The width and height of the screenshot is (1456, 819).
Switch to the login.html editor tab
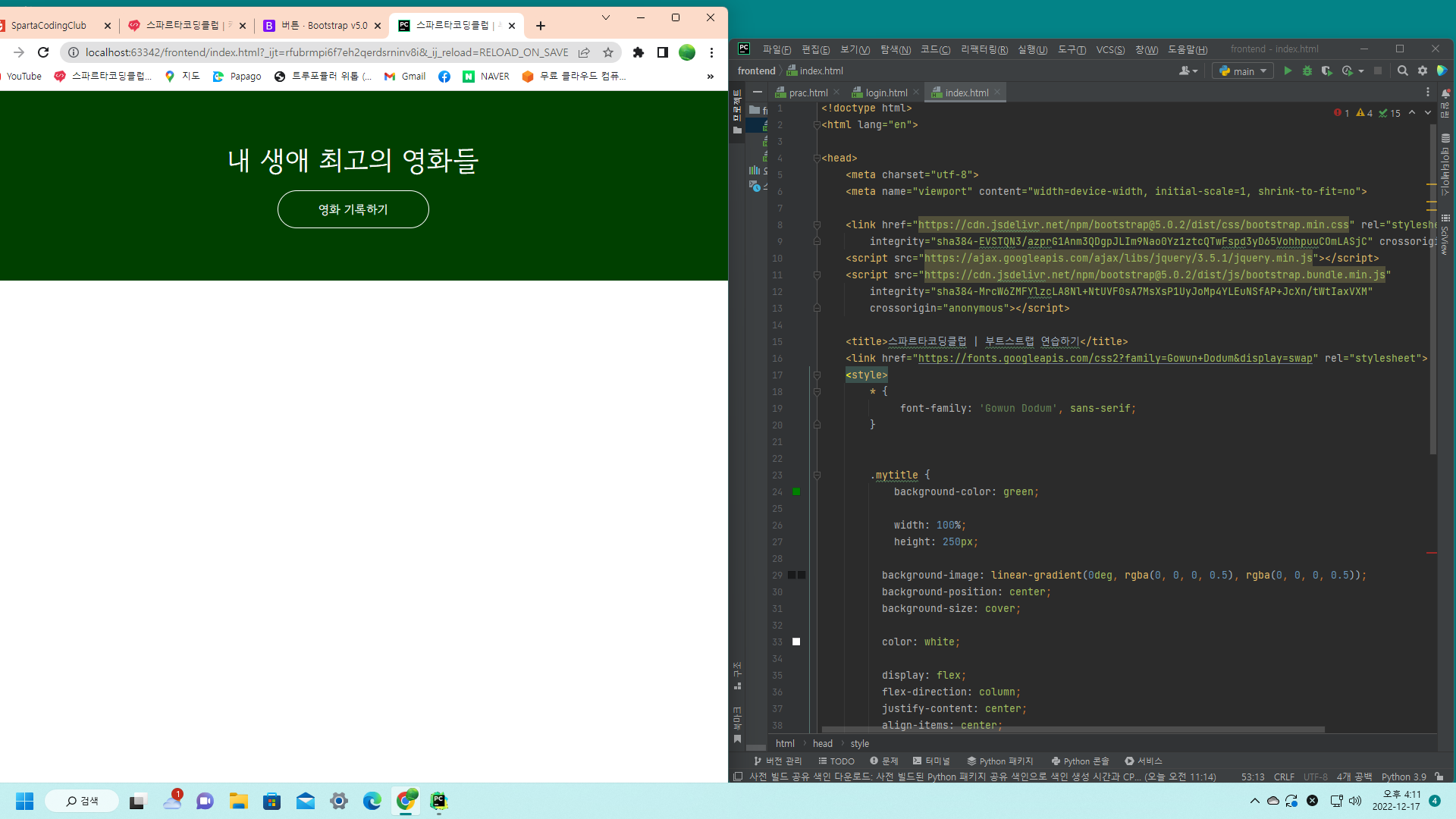click(886, 93)
